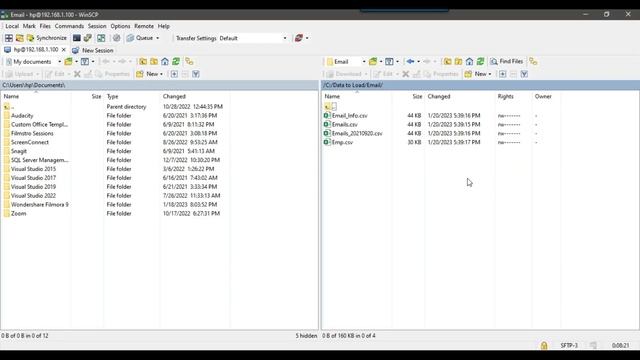Open the Commands menu
The width and height of the screenshot is (640, 360).
coord(69,26)
